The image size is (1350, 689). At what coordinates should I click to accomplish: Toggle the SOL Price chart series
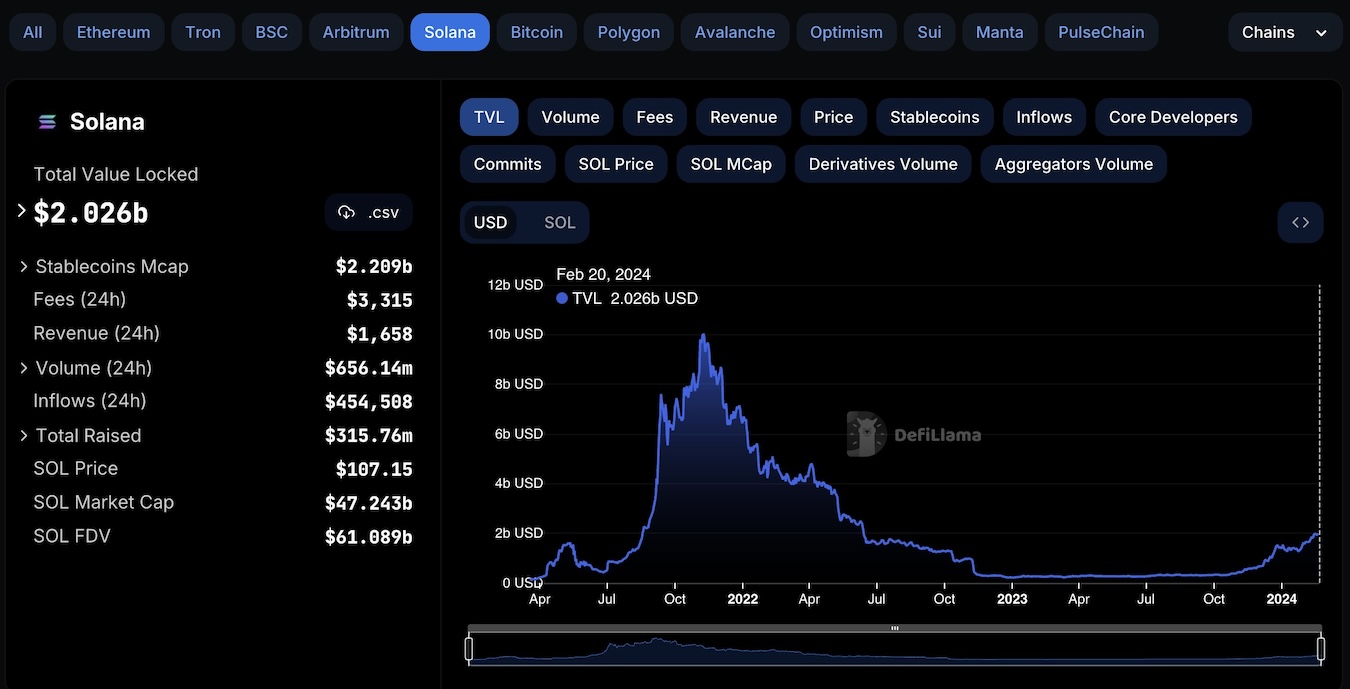616,164
